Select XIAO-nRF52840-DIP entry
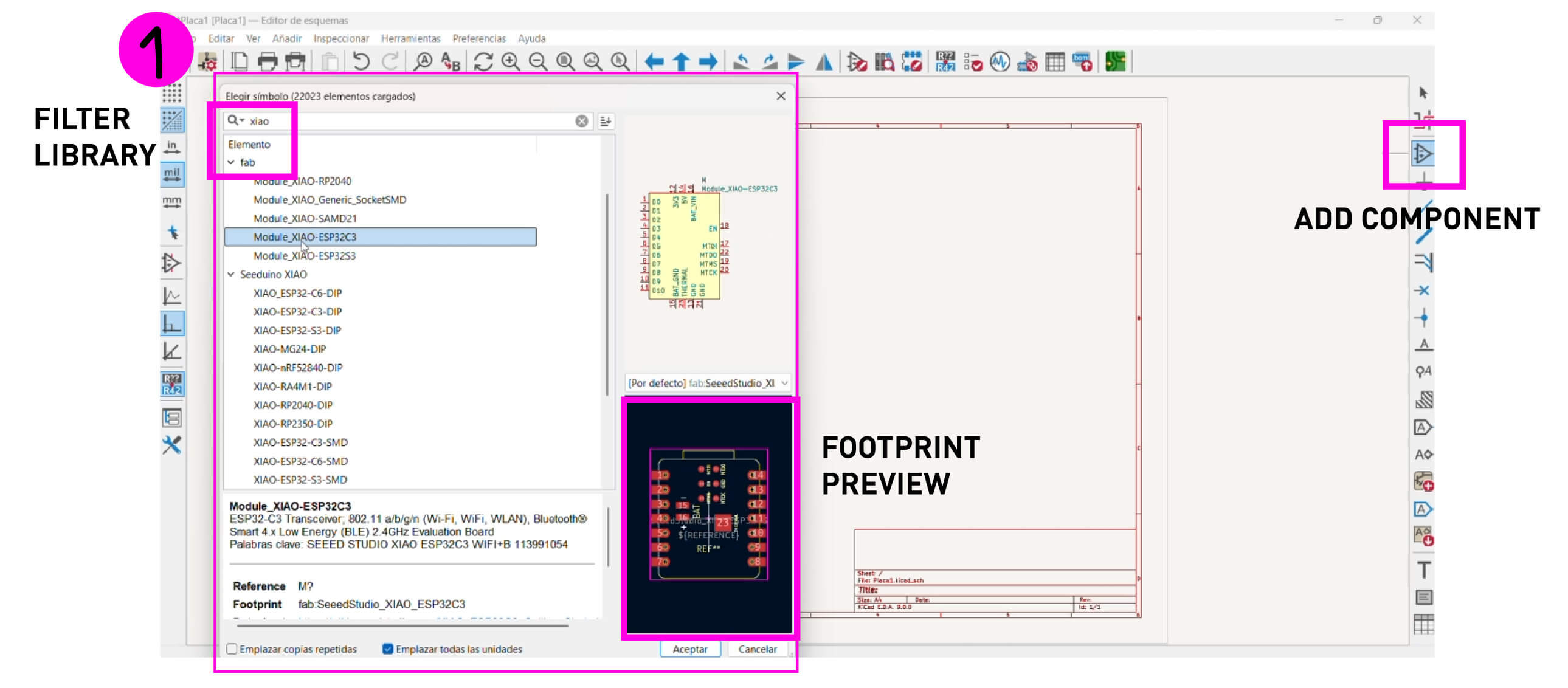 [x=298, y=368]
